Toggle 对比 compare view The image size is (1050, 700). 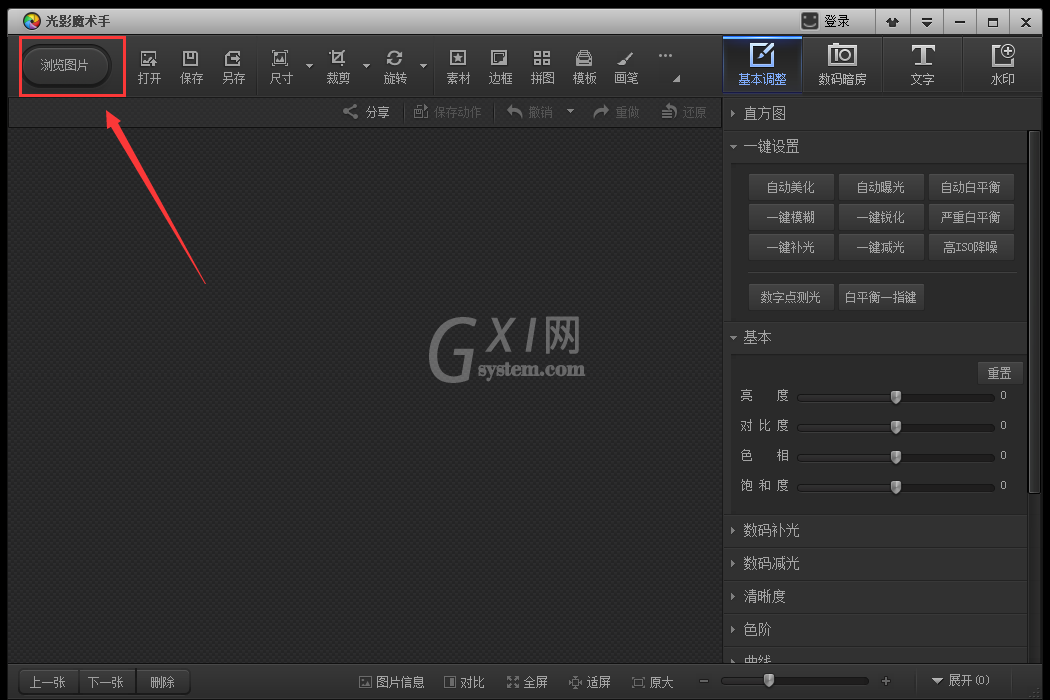(x=464, y=682)
